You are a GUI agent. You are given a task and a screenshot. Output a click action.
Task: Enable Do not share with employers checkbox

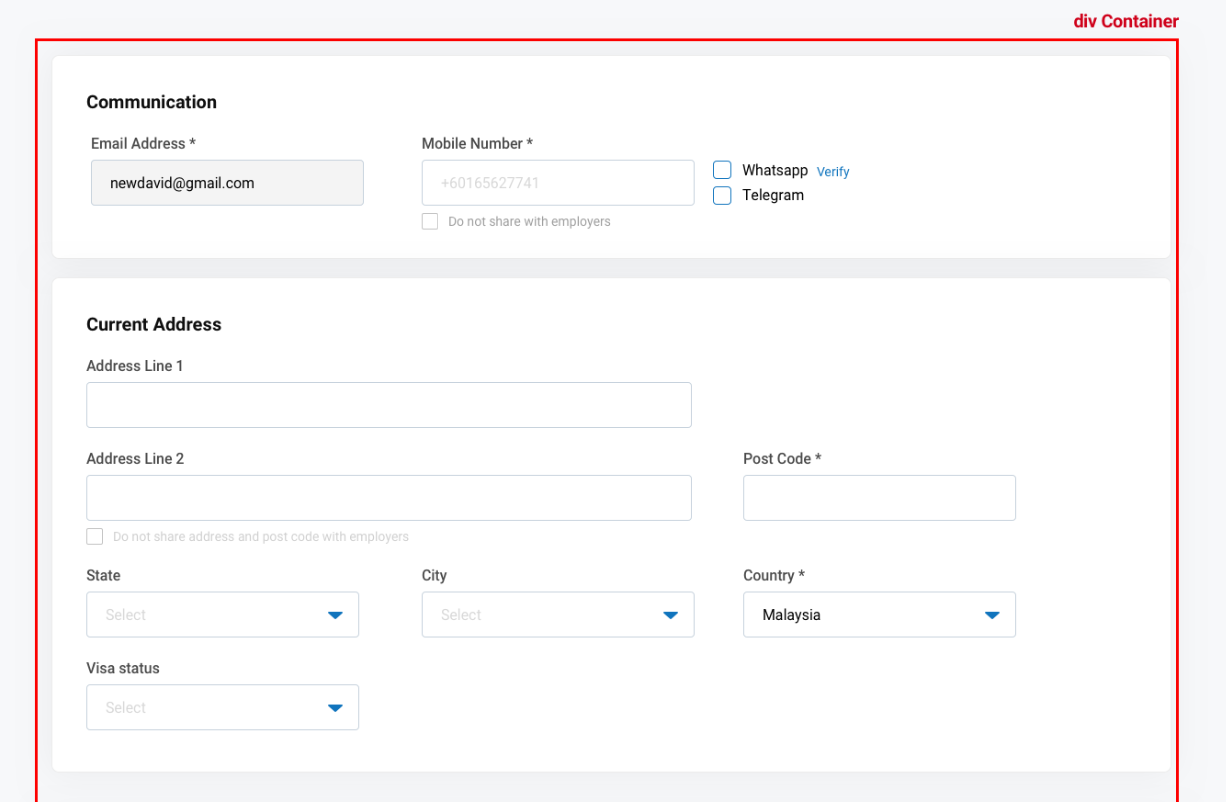click(430, 222)
